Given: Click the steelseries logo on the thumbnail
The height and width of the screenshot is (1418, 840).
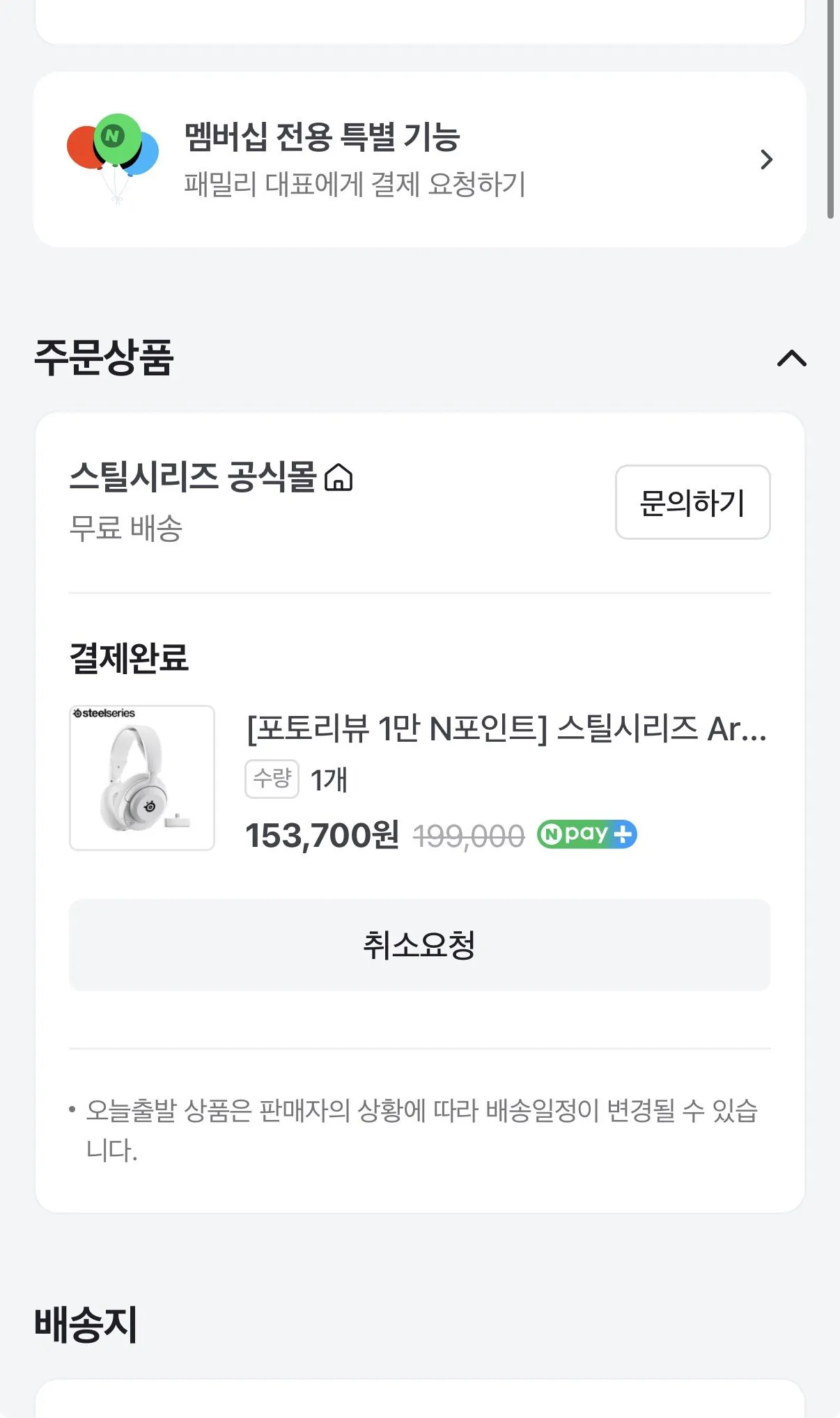Looking at the screenshot, I should point(104,713).
